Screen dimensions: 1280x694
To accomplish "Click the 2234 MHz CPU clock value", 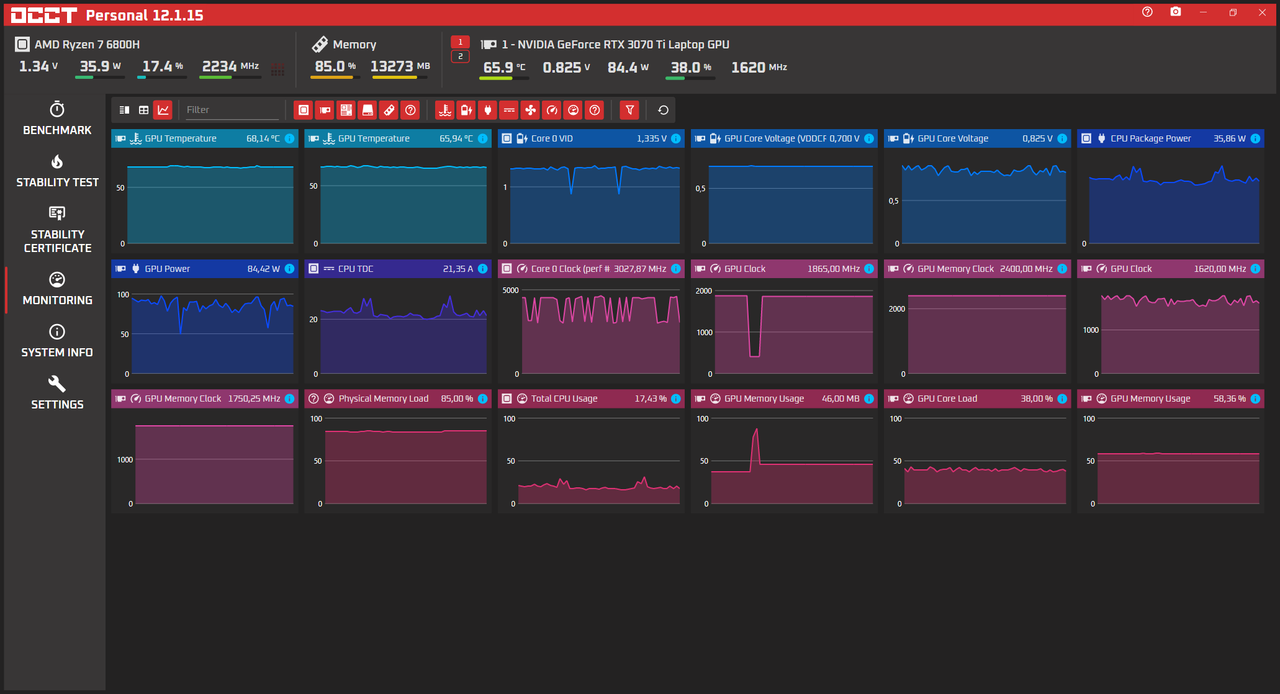I will pos(230,67).
